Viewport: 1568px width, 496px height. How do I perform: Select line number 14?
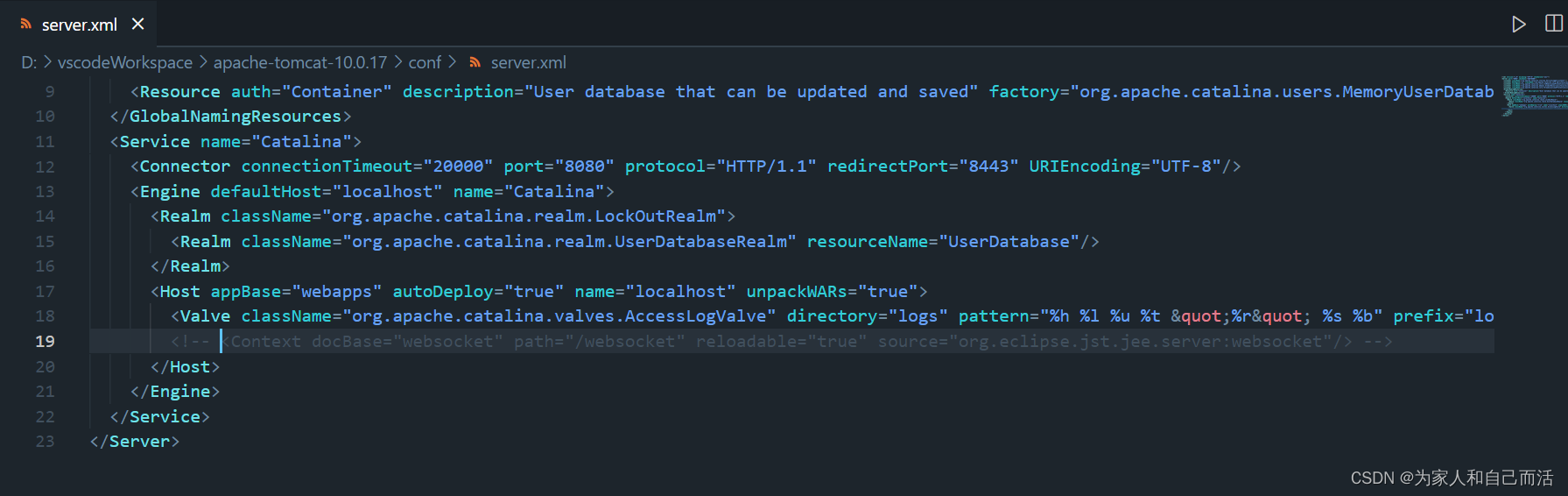coord(46,216)
